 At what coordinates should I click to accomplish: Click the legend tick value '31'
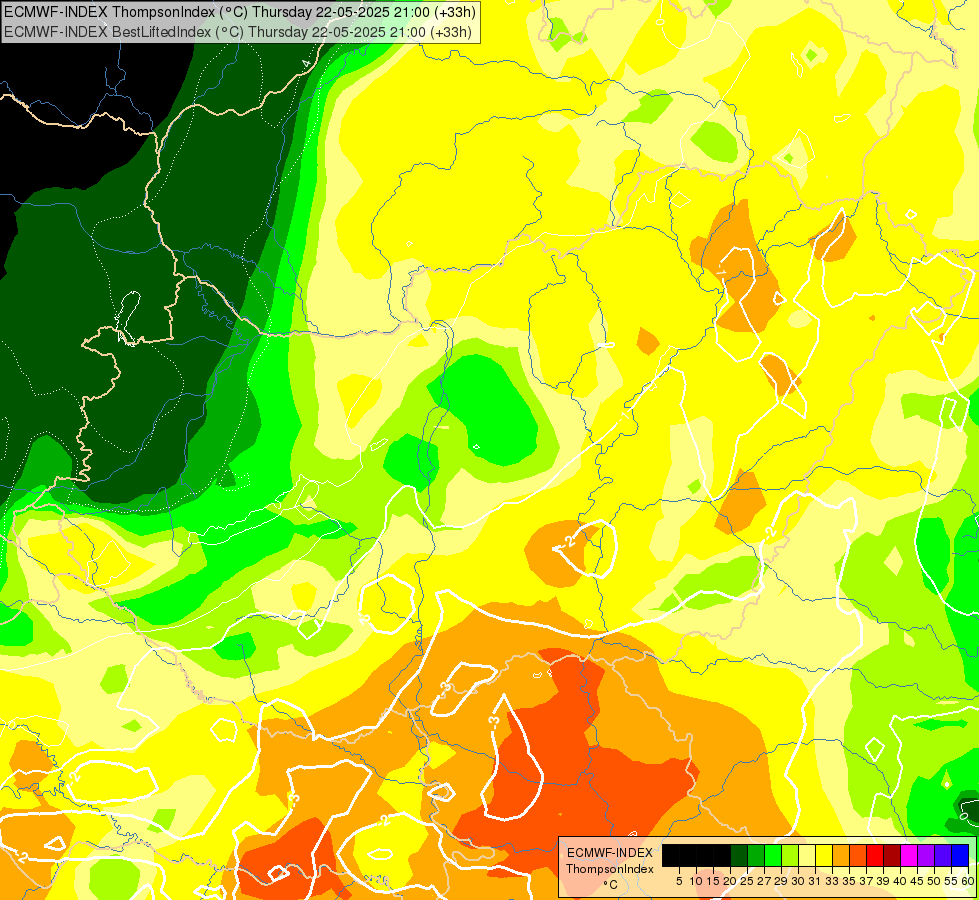(815, 881)
